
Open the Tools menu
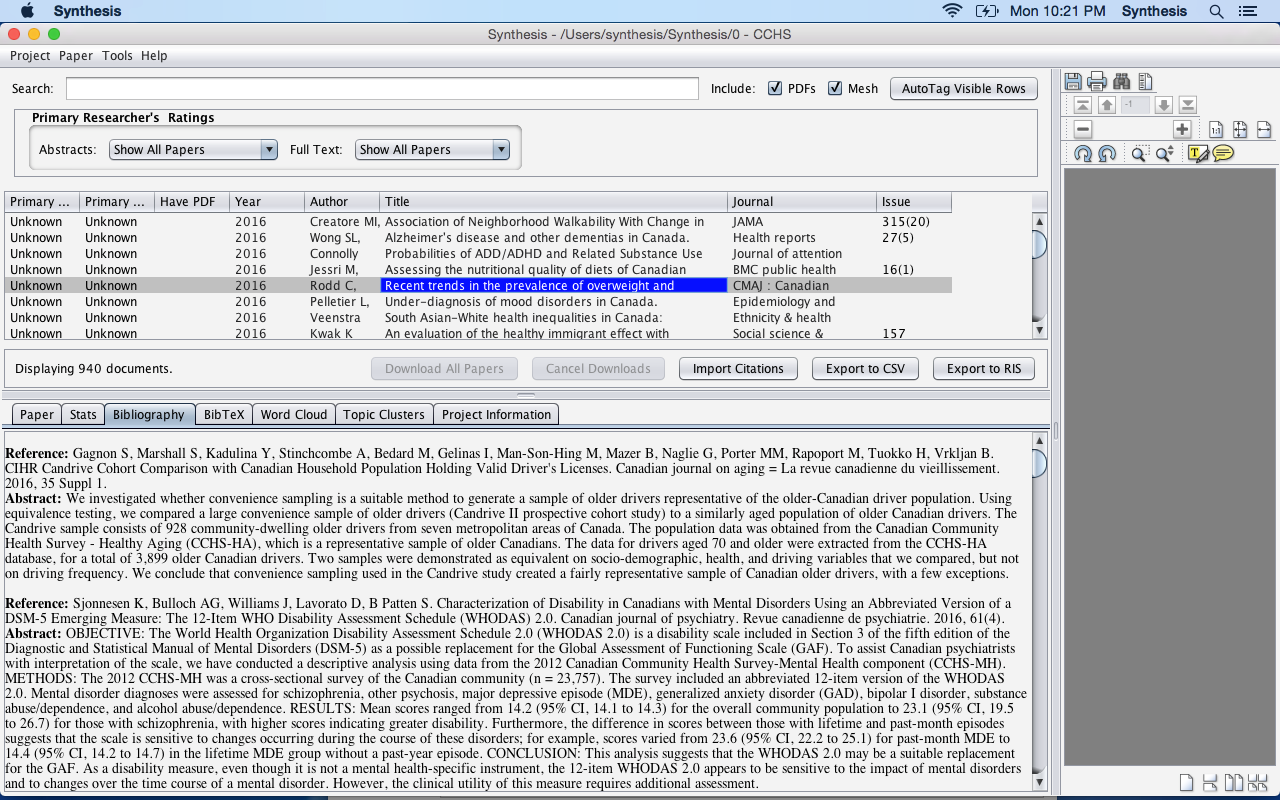117,56
